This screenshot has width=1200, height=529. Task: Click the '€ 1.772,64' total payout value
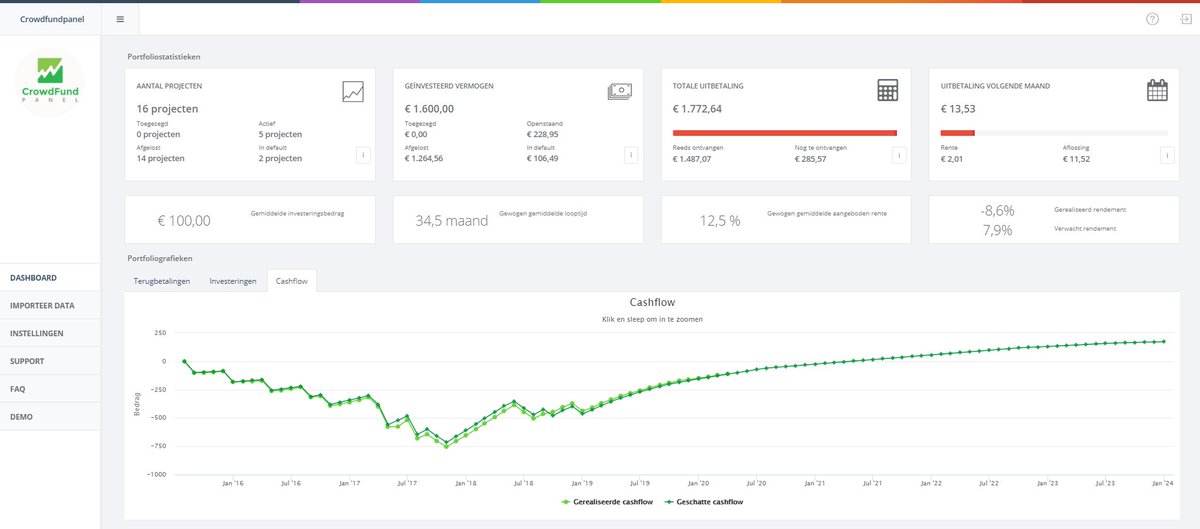point(697,109)
